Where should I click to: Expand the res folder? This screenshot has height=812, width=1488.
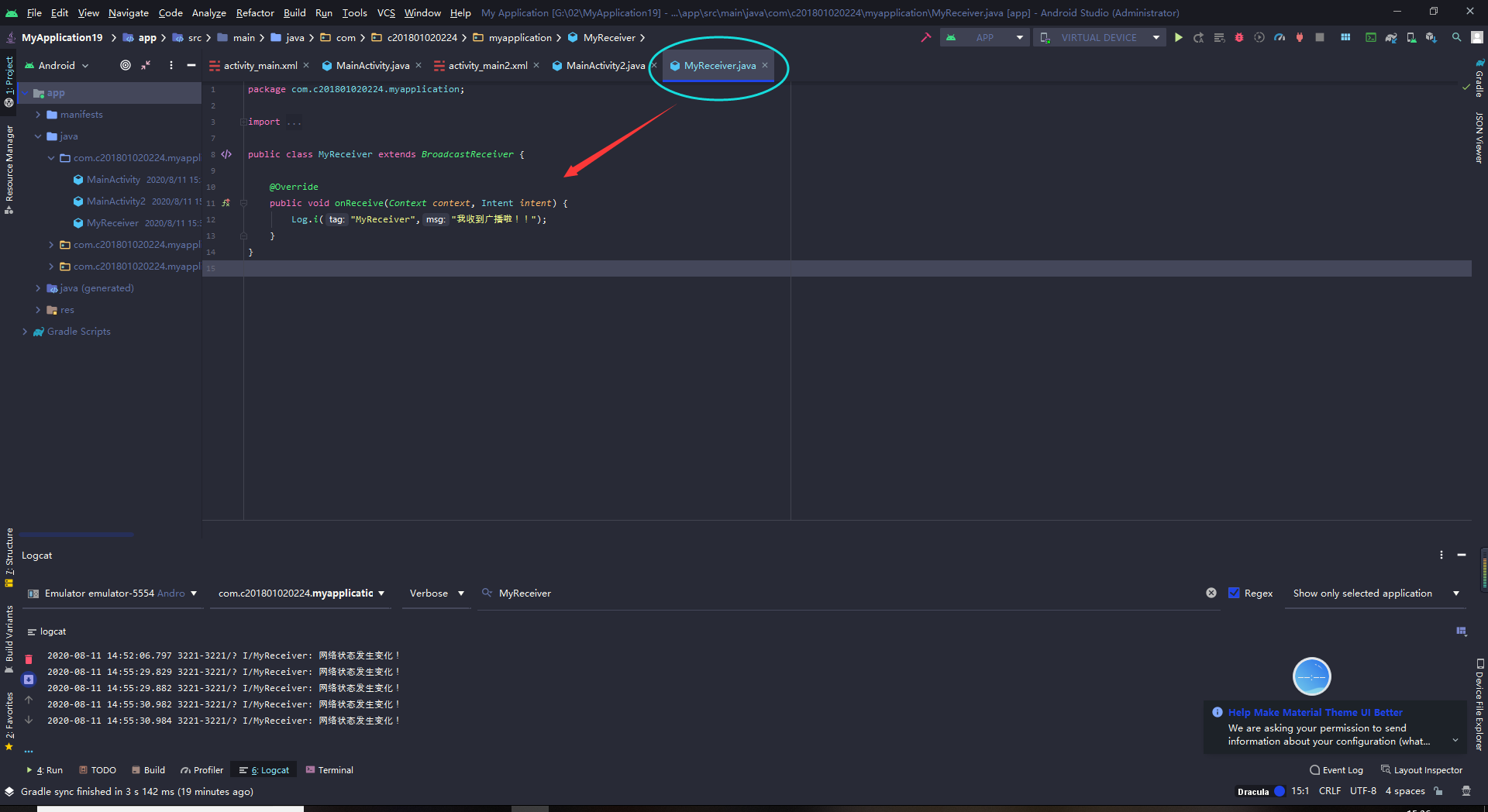point(38,310)
